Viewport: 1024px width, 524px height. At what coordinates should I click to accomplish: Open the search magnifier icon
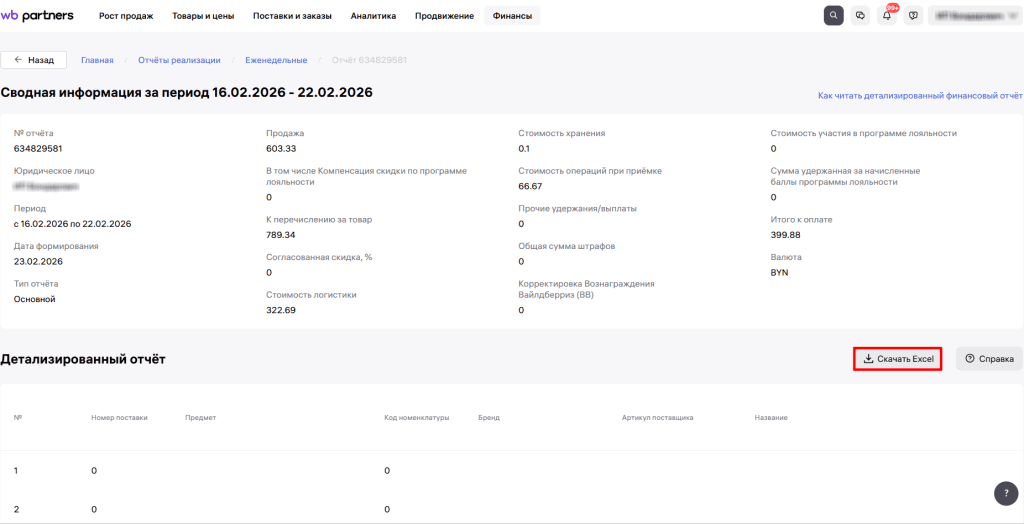(833, 16)
